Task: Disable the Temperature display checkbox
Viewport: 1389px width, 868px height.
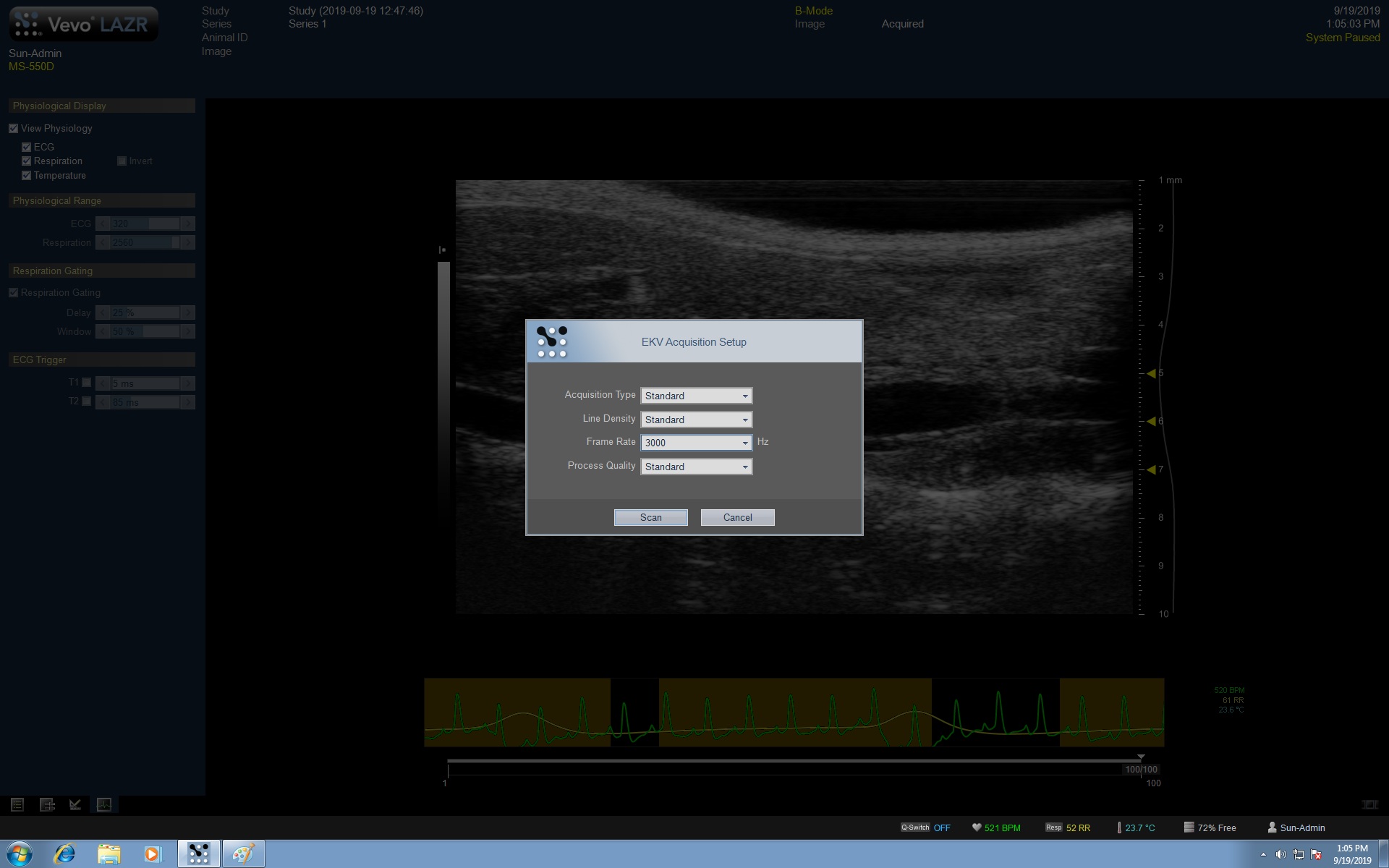Action: click(x=27, y=176)
